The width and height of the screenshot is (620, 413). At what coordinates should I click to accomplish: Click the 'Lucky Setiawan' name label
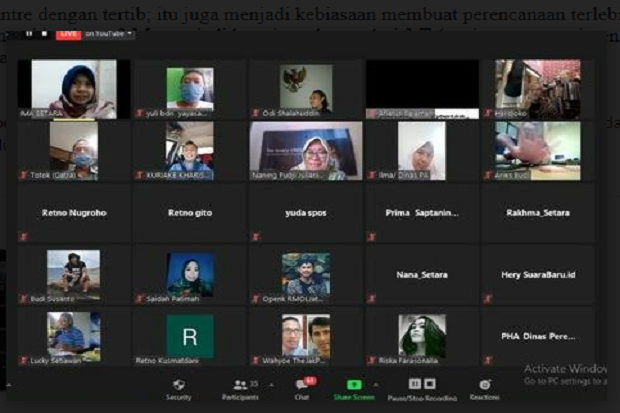pyautogui.click(x=56, y=361)
